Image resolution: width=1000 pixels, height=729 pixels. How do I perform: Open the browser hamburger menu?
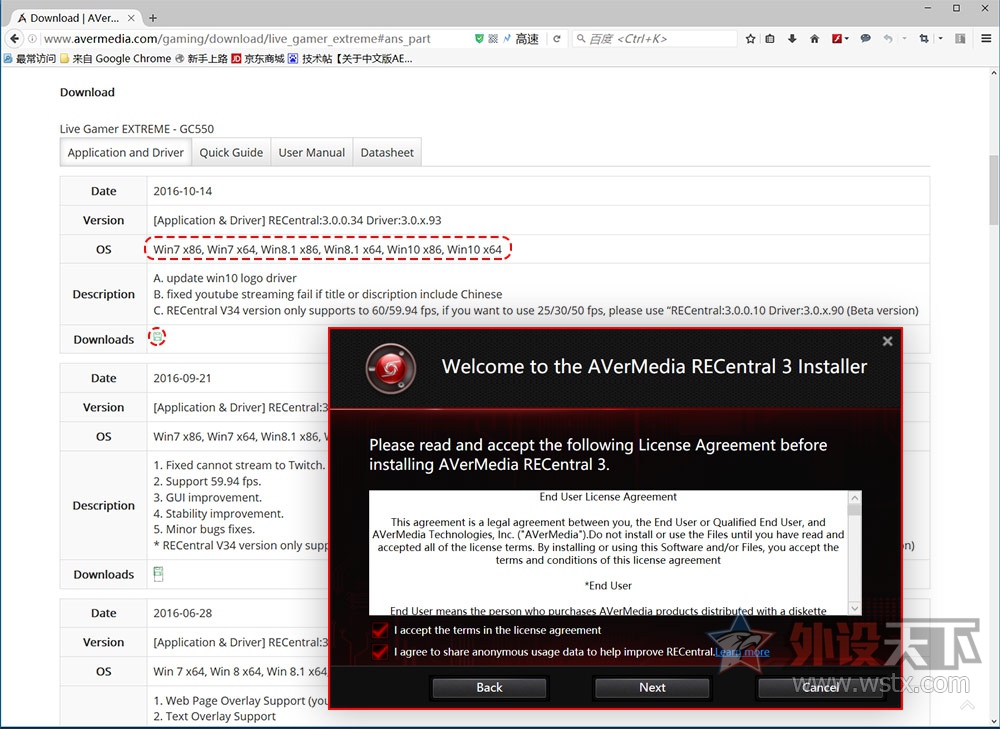(x=986, y=39)
